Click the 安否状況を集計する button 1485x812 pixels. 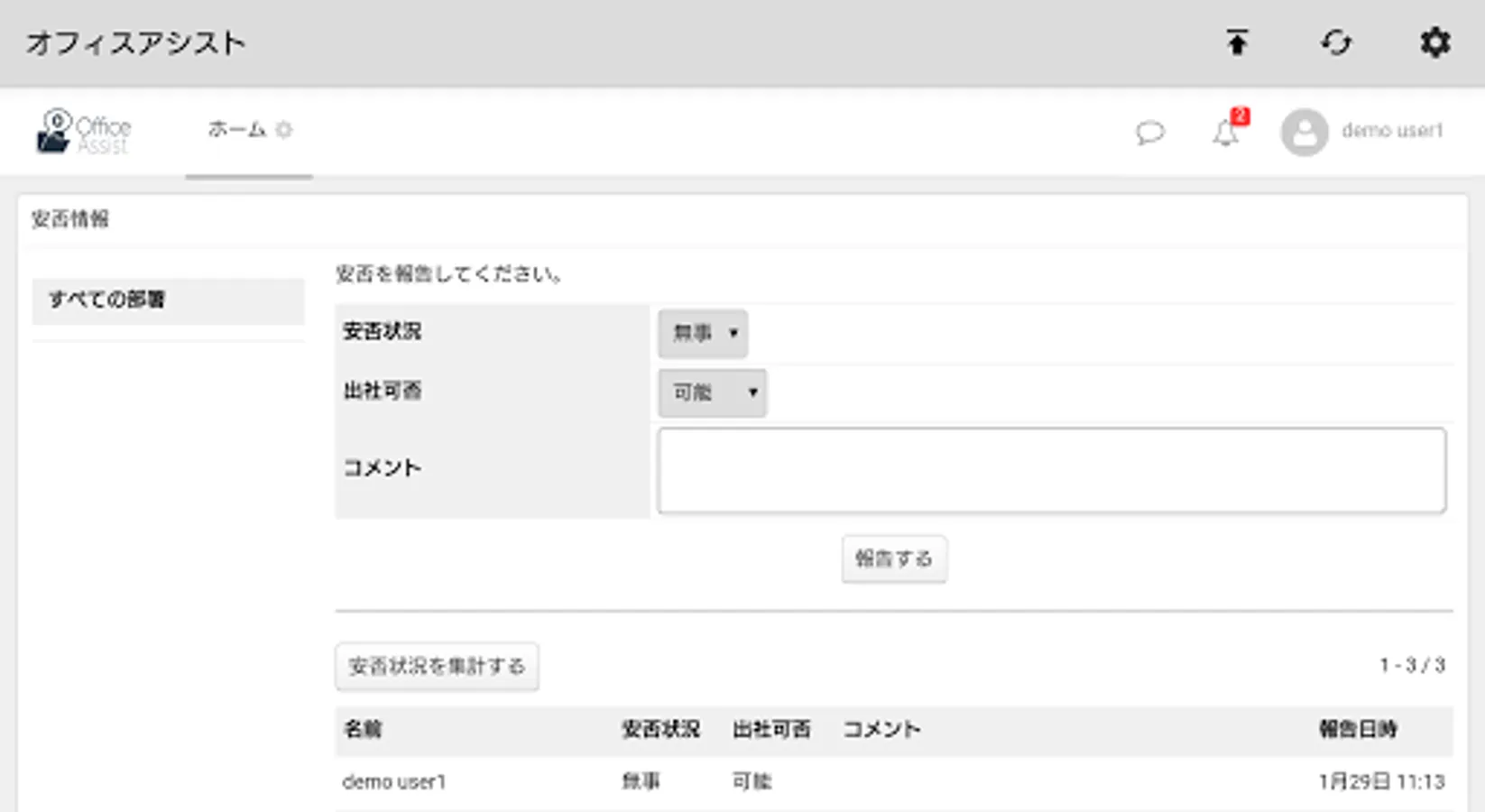437,667
